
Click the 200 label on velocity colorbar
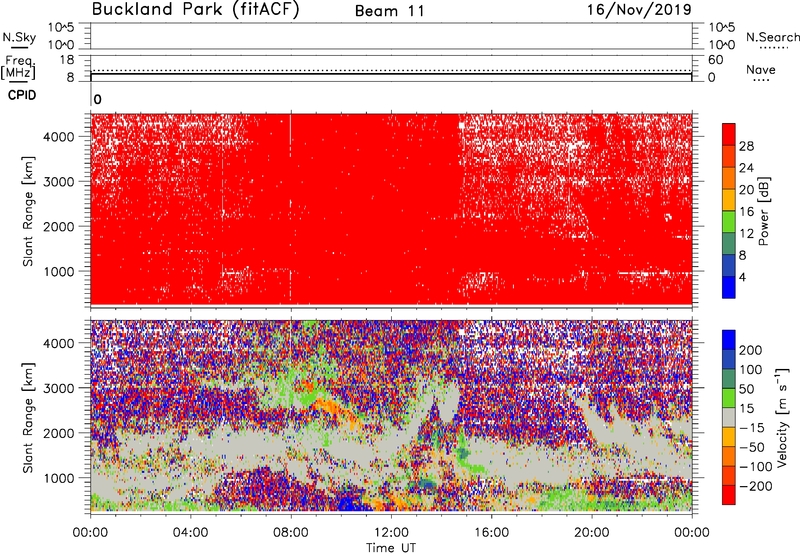tap(751, 350)
